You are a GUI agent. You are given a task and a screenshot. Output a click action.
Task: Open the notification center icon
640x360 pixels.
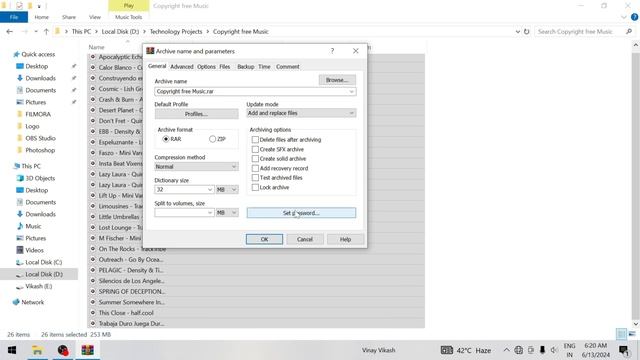coord(623,350)
